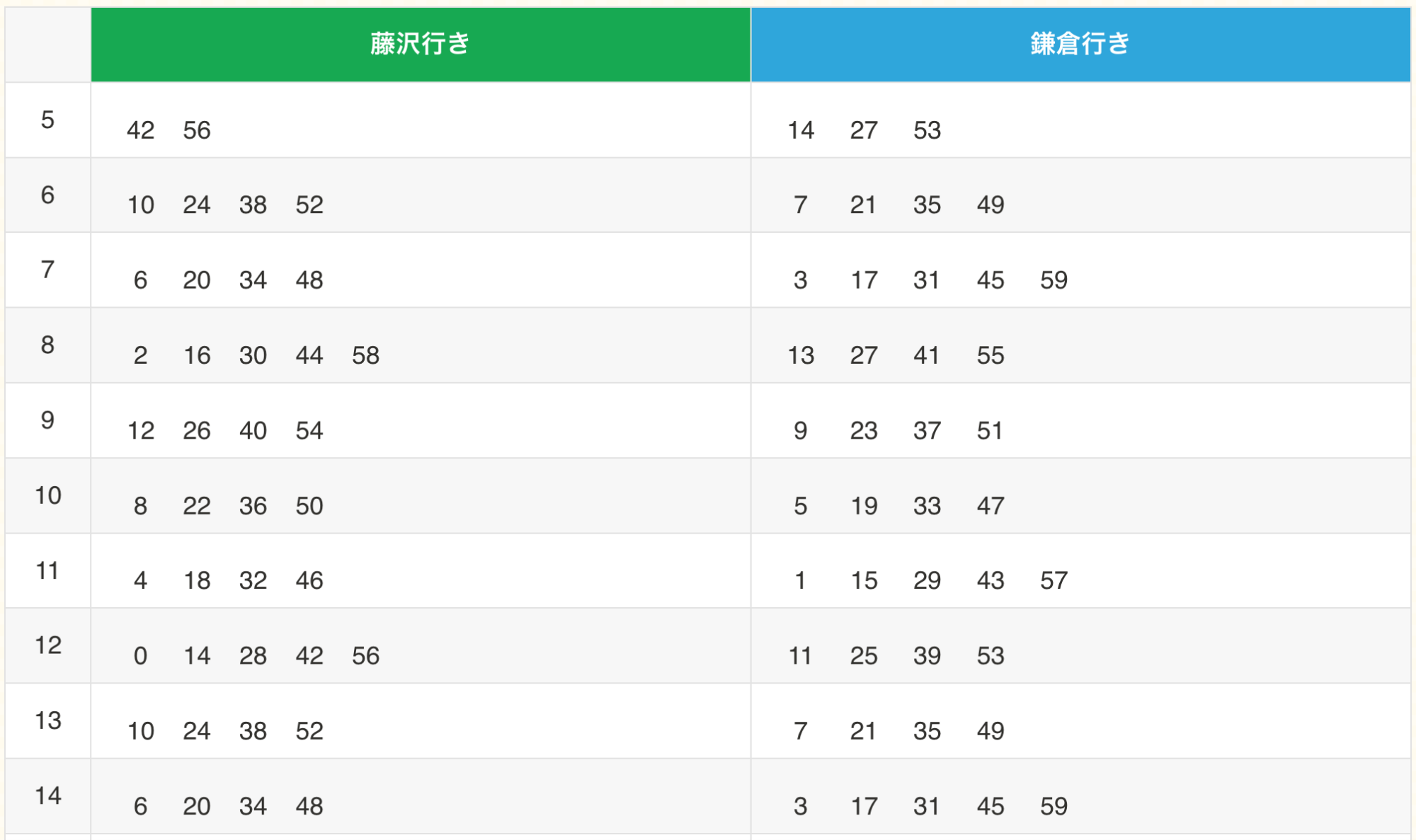The height and width of the screenshot is (840, 1416).
Task: Select minute 52 in 6 o'clock 藤沢 row
Action: click(x=309, y=205)
